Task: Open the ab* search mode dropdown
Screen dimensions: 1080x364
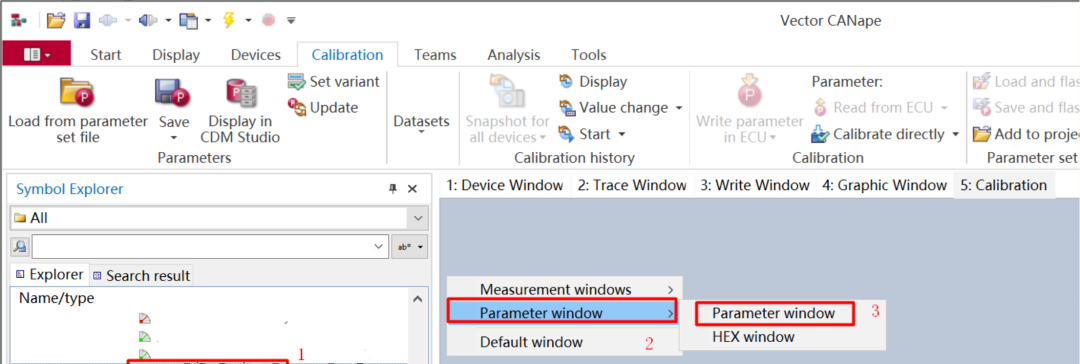Action: pyautogui.click(x=409, y=246)
